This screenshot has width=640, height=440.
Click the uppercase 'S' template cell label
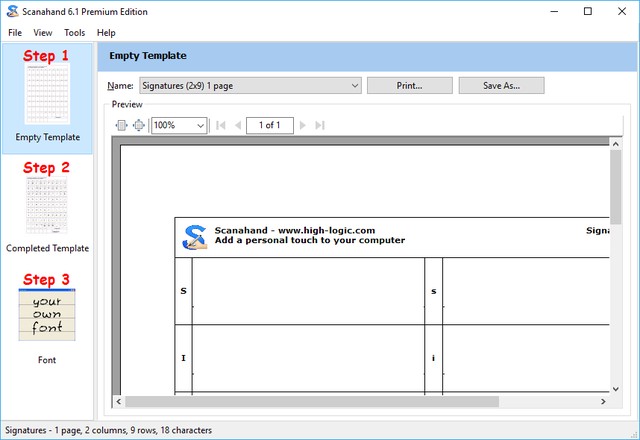183,291
